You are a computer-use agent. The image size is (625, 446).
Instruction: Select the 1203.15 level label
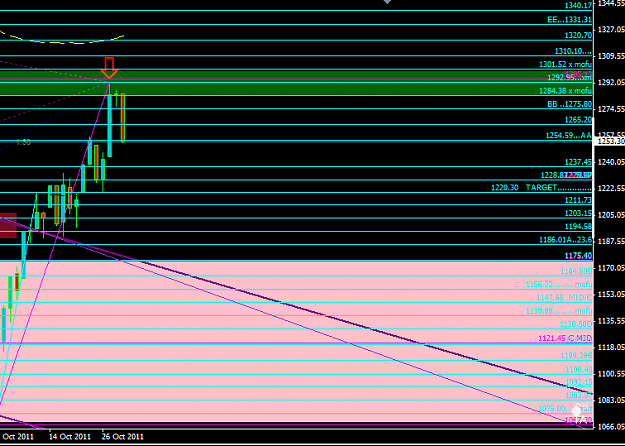coord(578,213)
